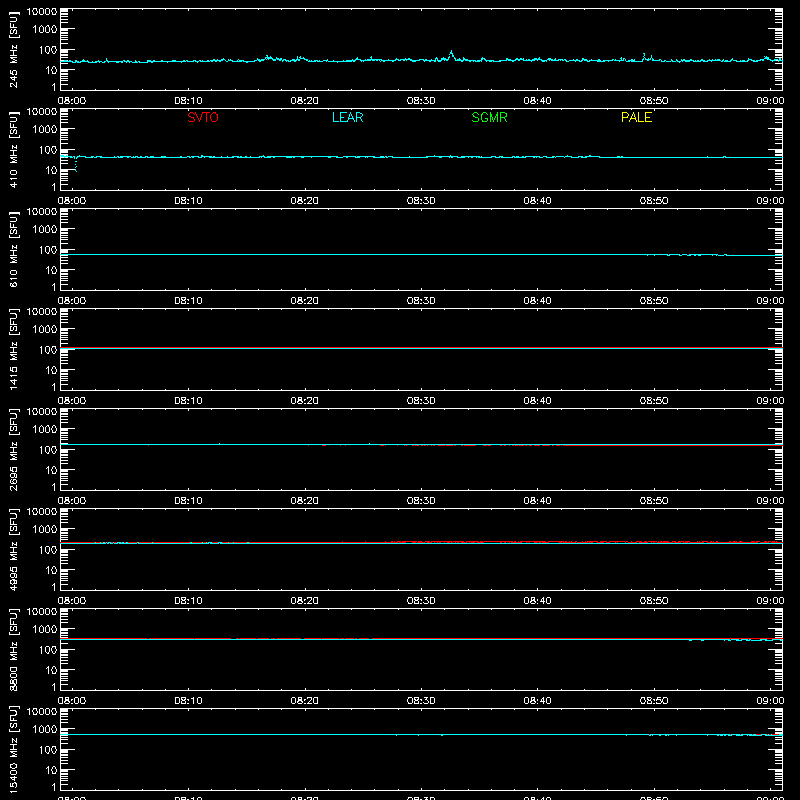Select the 8800 MHz [SFU] axis title
Image resolution: width=800 pixels, height=800 pixels.
(13, 650)
